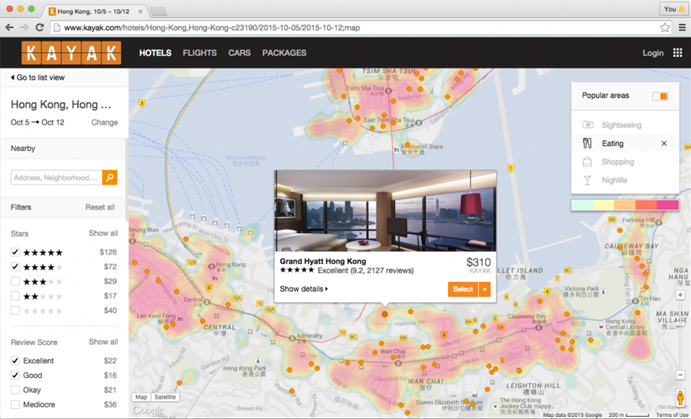Click the Terms of Use map link
The width and height of the screenshot is (691, 419).
click(x=673, y=415)
